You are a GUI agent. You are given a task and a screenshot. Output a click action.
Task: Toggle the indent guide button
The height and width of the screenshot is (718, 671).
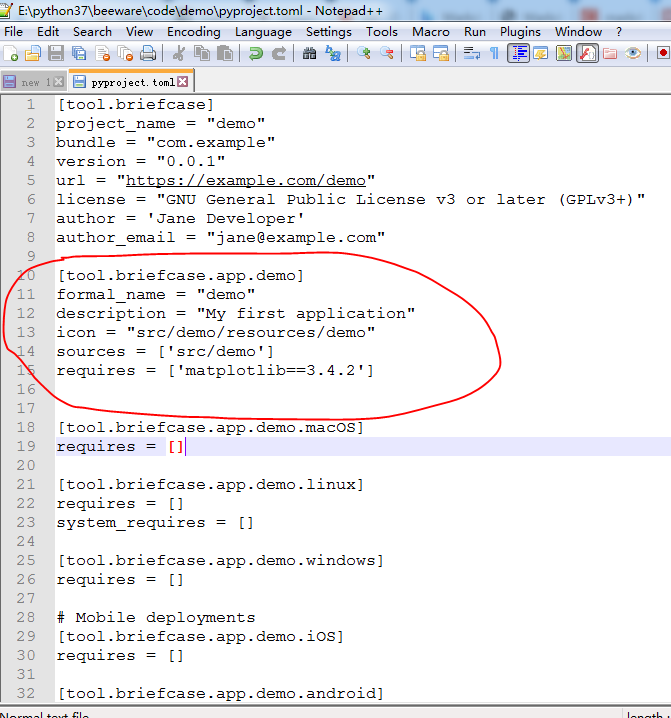(518, 54)
